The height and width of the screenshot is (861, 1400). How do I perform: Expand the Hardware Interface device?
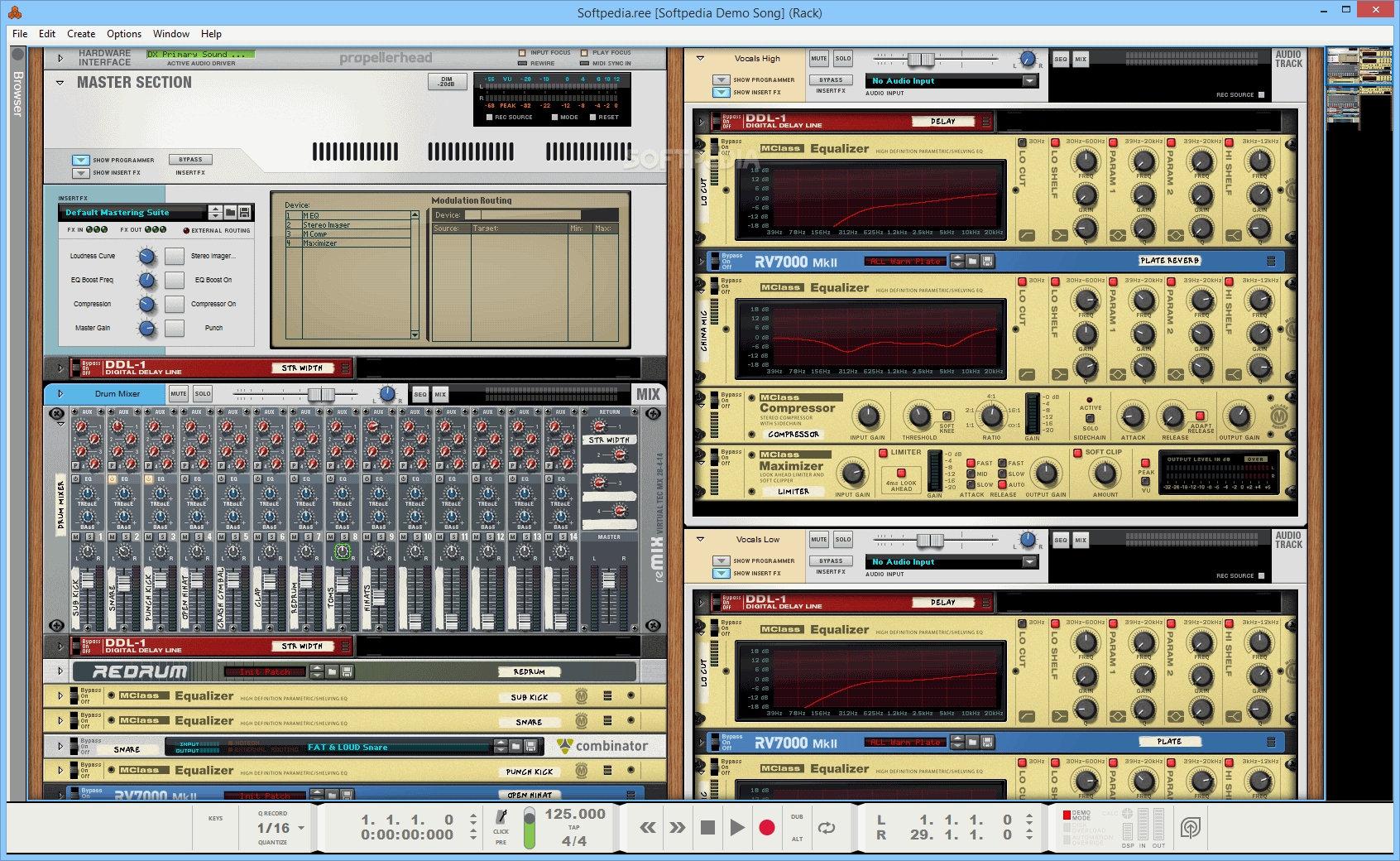pos(60,58)
